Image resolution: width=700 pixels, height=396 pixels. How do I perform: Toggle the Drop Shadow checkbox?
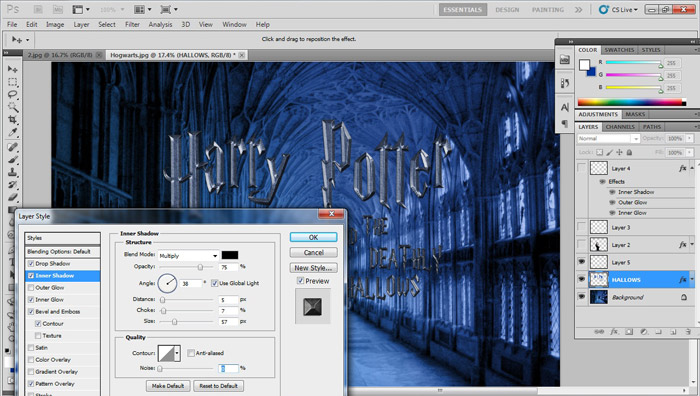pyautogui.click(x=31, y=263)
